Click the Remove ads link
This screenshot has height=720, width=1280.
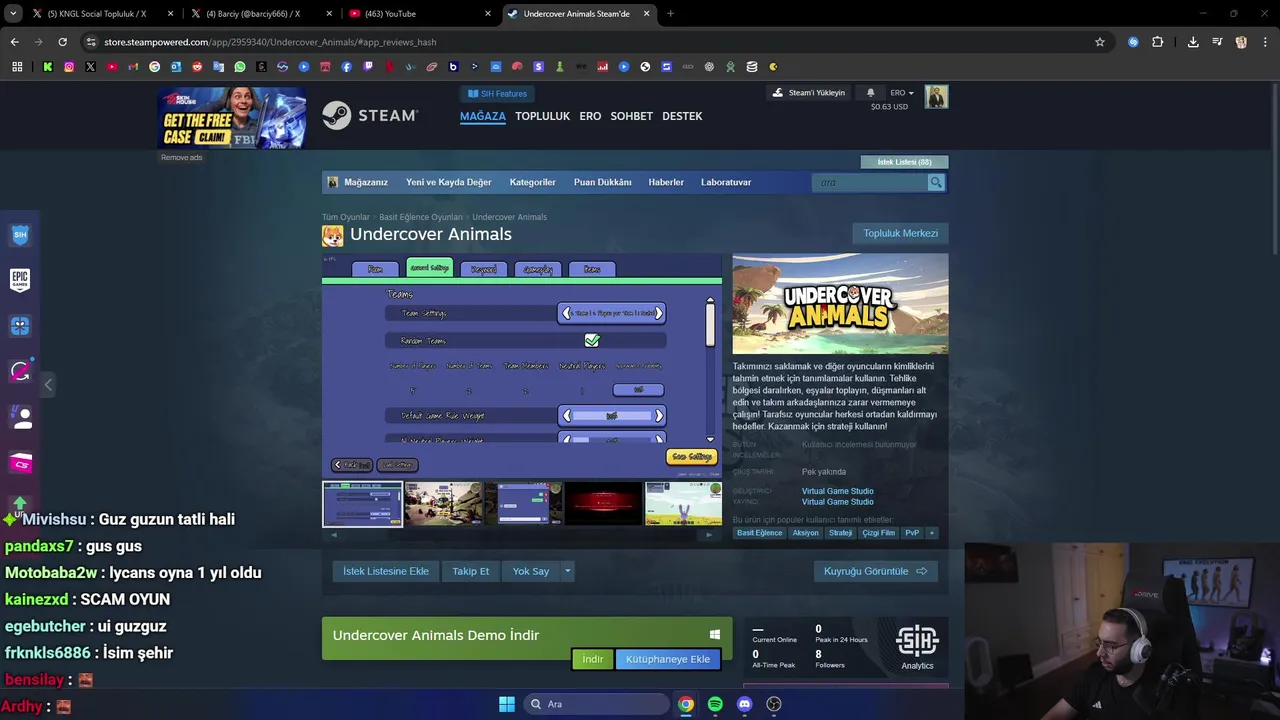click(182, 157)
